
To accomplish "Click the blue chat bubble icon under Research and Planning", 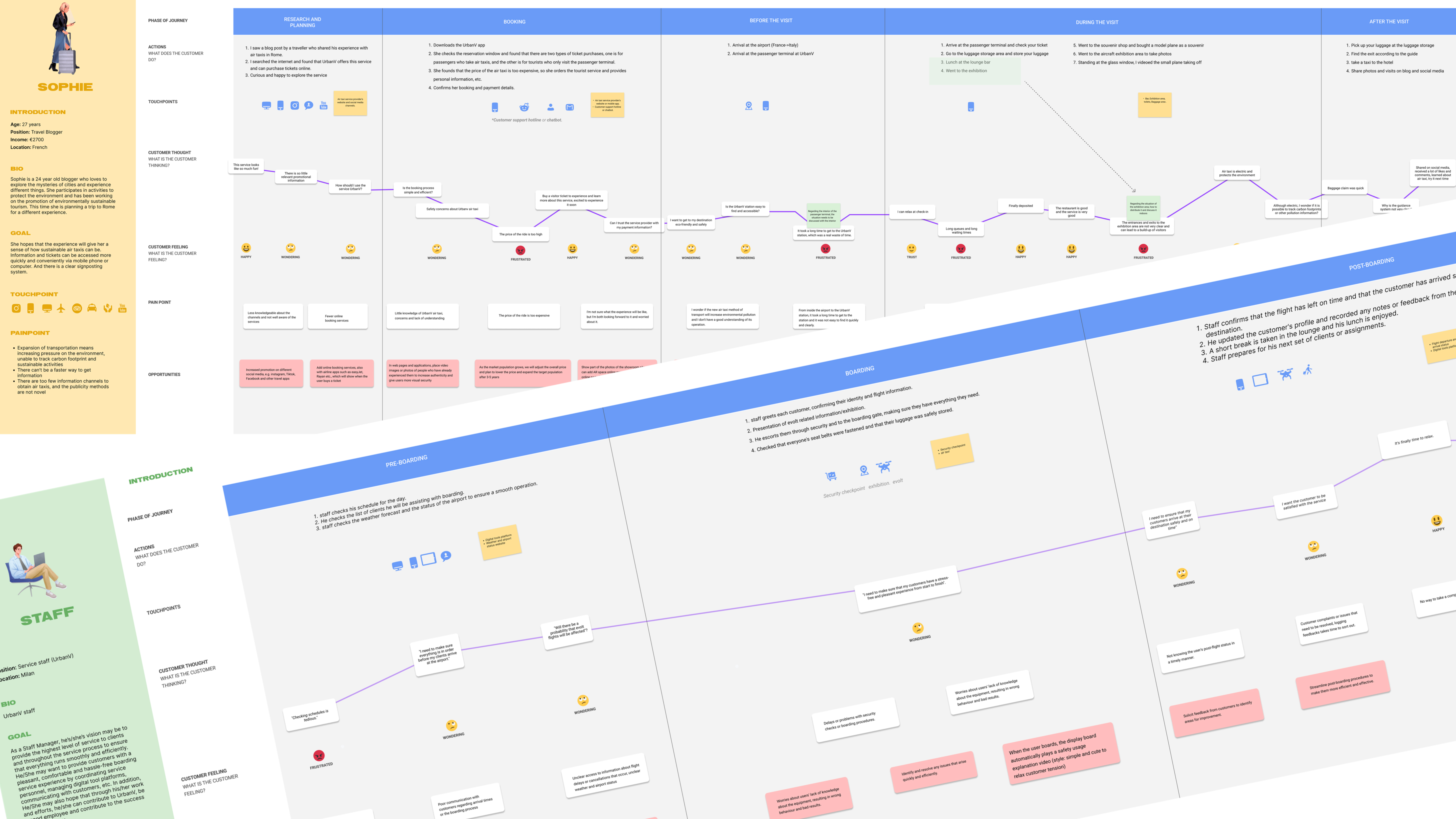I will [x=309, y=106].
